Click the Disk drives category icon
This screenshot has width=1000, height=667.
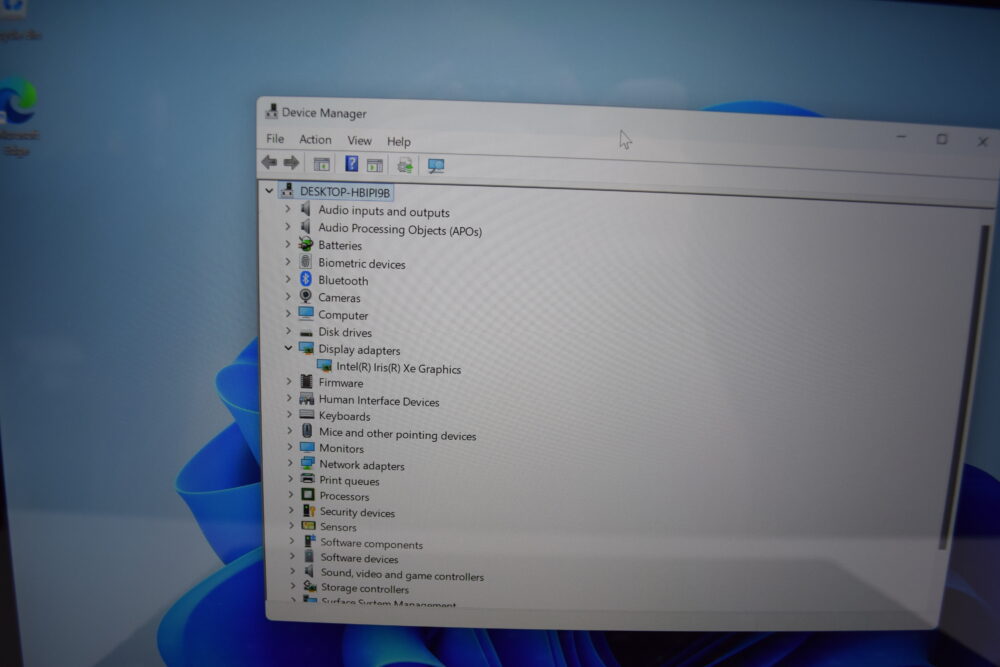click(x=306, y=332)
